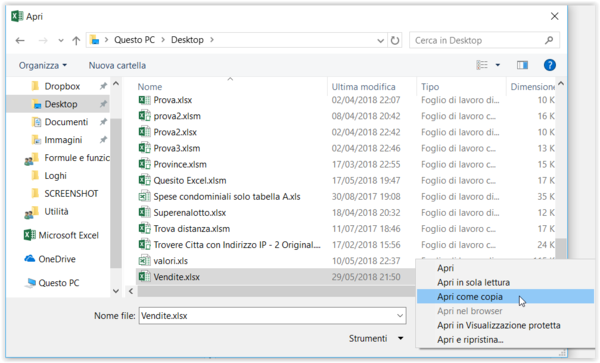Click Questo PC in address breadcrumb
The height and width of the screenshot is (363, 600).
[134, 40]
